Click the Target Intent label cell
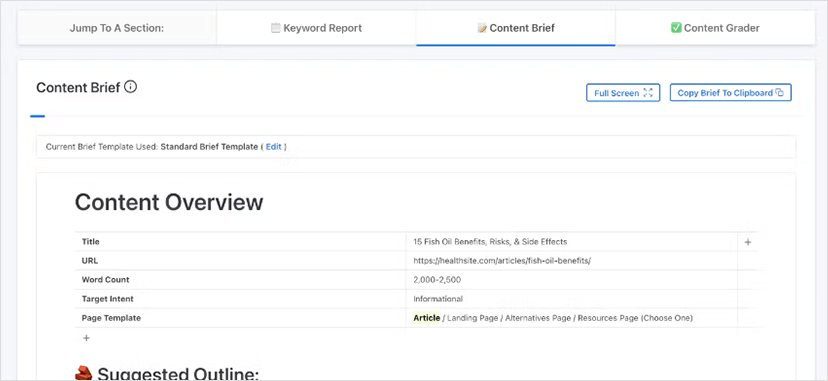 point(240,299)
